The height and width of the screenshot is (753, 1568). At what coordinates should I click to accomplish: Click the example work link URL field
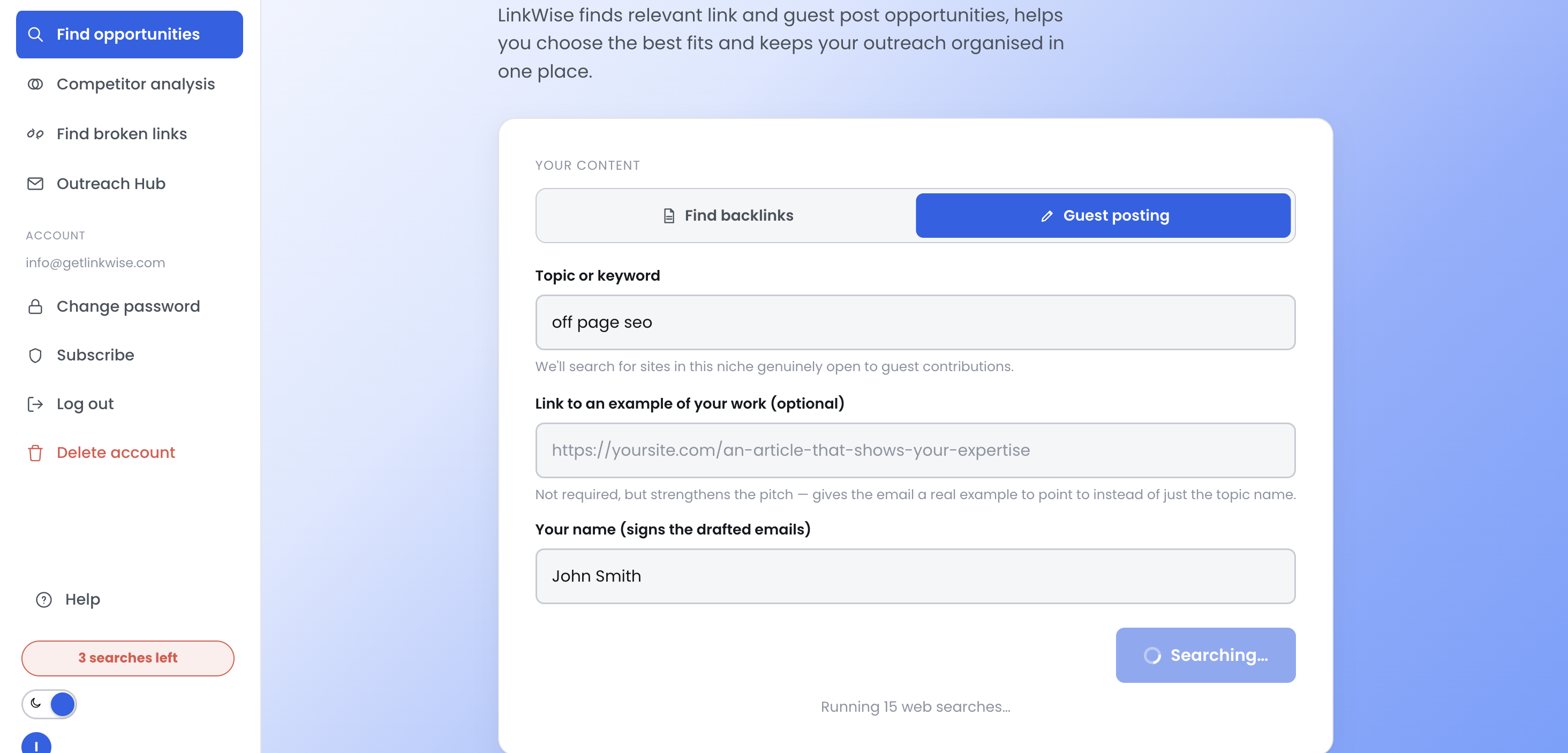pyautogui.click(x=915, y=450)
